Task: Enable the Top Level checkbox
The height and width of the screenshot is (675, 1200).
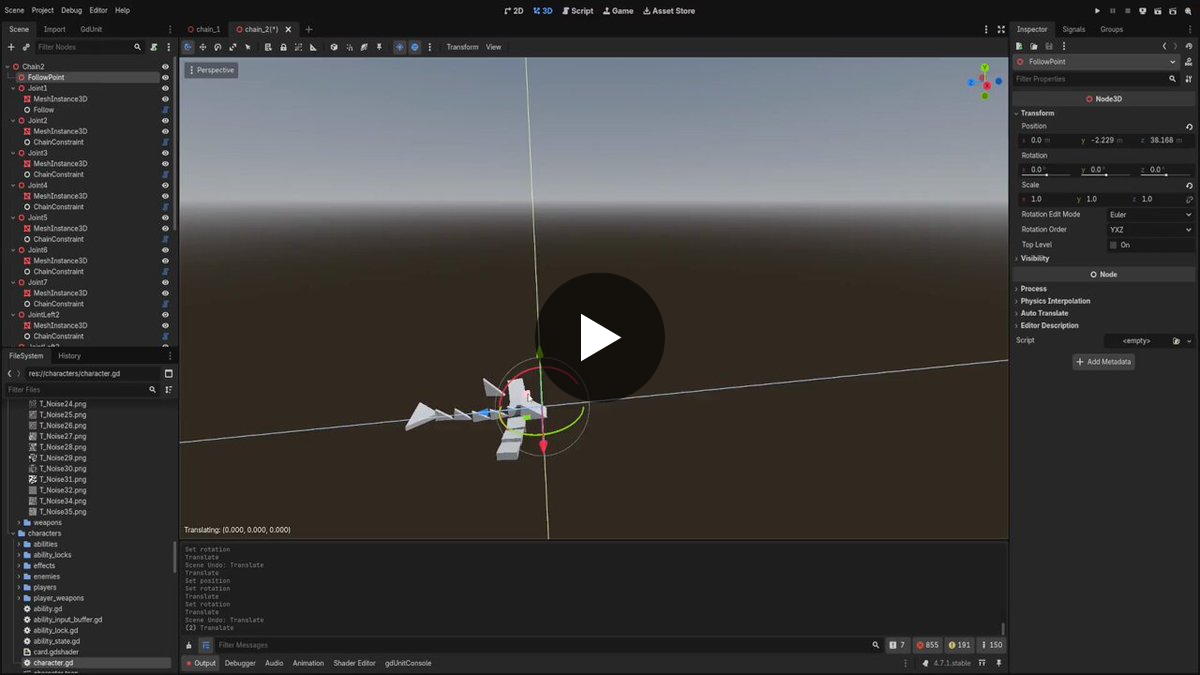Action: [1113, 245]
